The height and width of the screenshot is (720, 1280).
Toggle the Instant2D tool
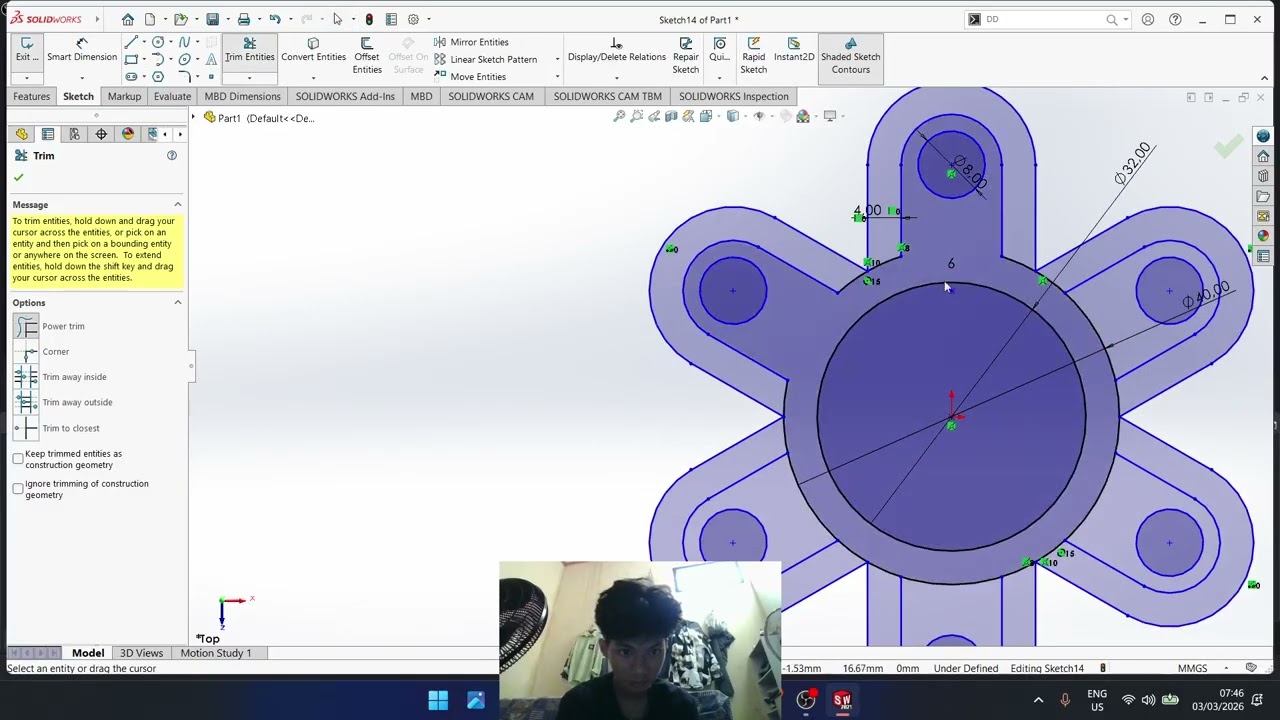click(794, 50)
